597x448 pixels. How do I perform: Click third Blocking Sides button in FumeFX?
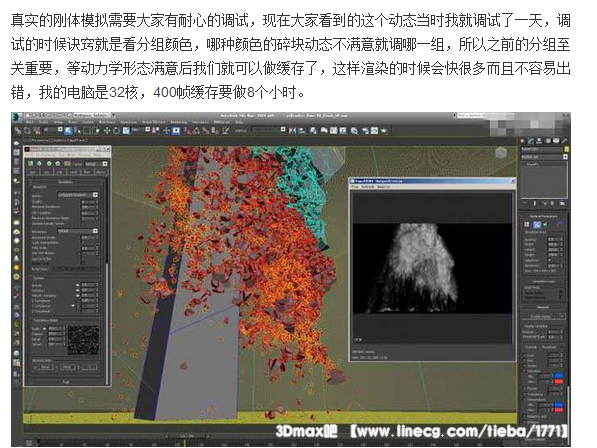tap(89, 367)
